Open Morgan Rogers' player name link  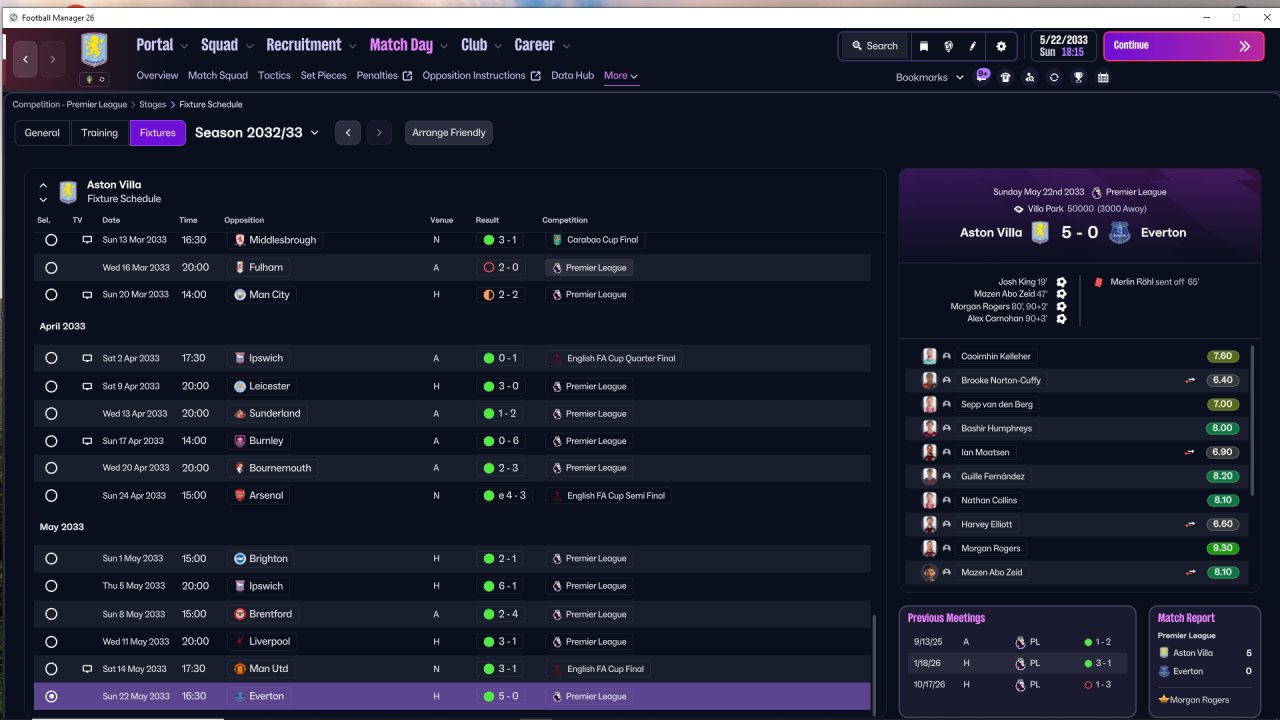(x=991, y=548)
